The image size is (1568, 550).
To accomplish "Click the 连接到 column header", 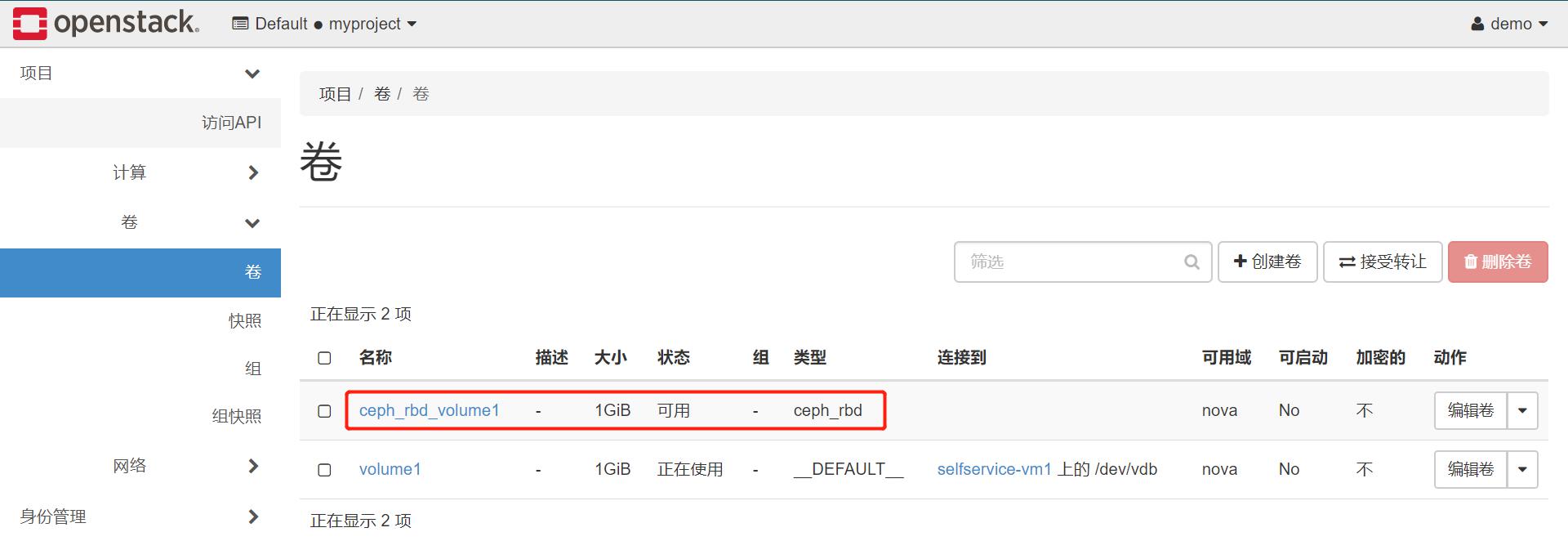I will pyautogui.click(x=962, y=357).
